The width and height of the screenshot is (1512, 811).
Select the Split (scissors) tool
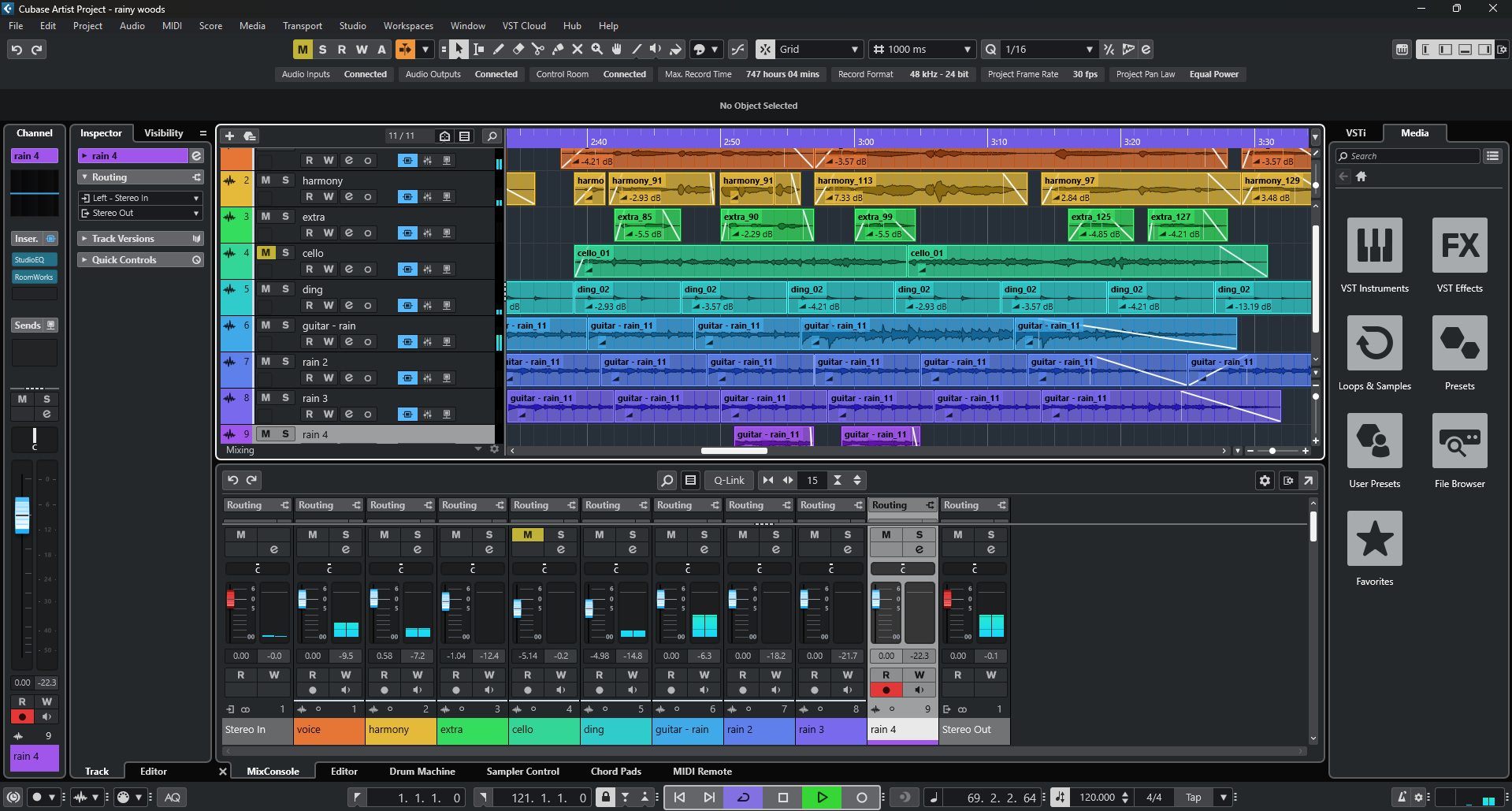[537, 49]
